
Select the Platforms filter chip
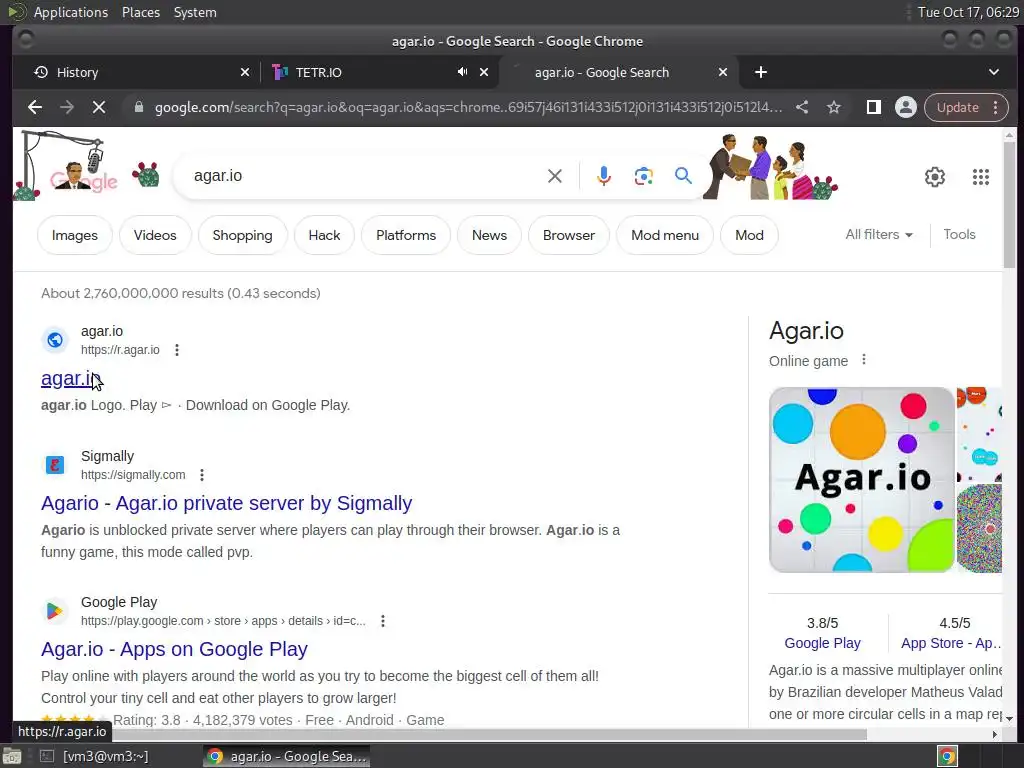coord(406,235)
